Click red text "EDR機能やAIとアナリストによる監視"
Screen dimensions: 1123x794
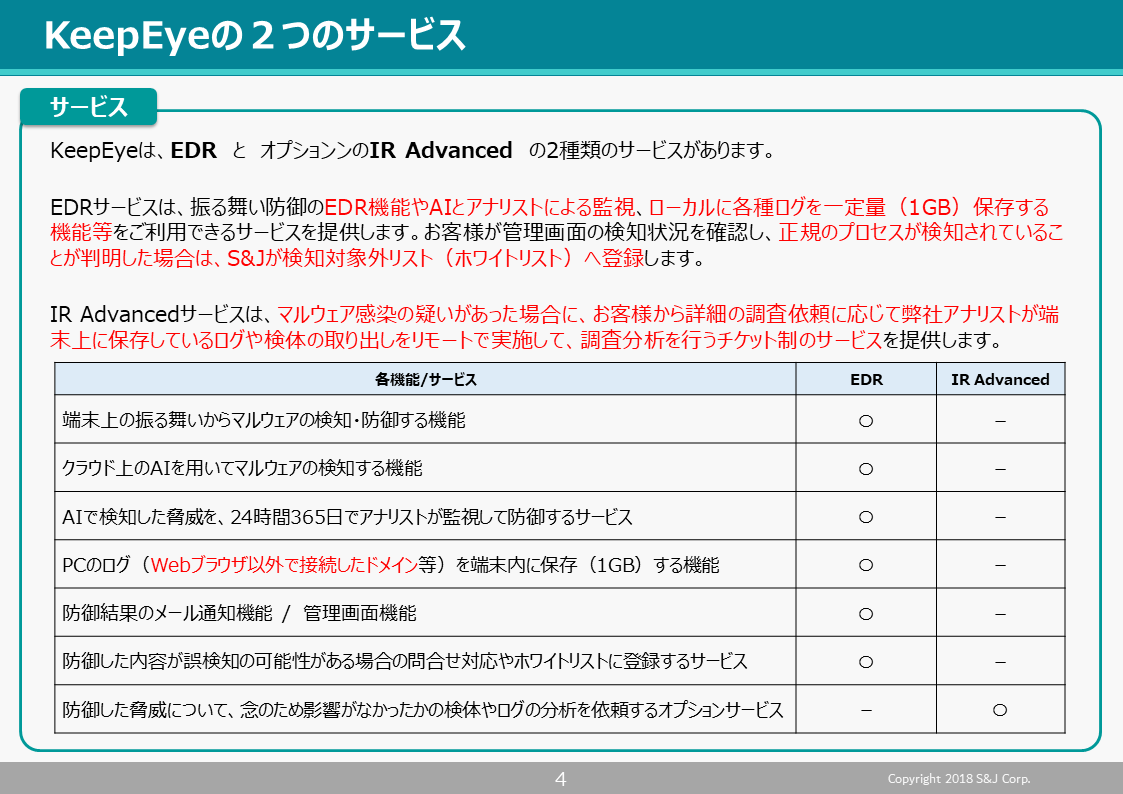[480, 208]
